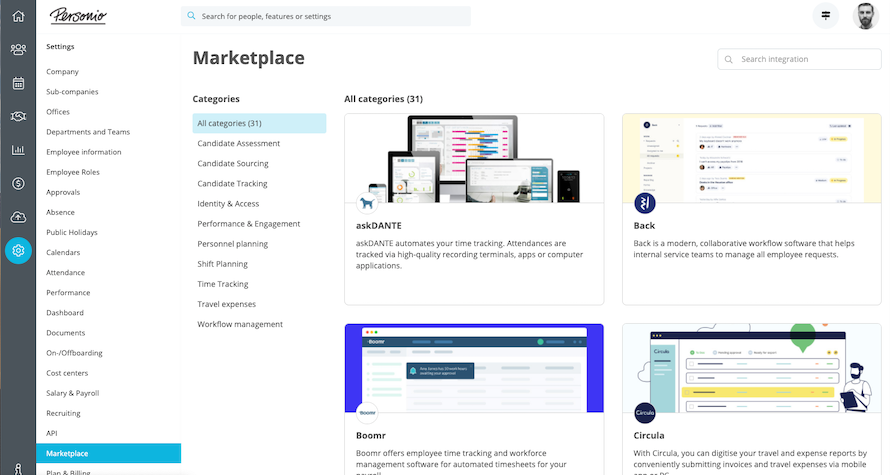Open the askDANTE integration title
Screen dimensions: 890x475
click(379, 225)
